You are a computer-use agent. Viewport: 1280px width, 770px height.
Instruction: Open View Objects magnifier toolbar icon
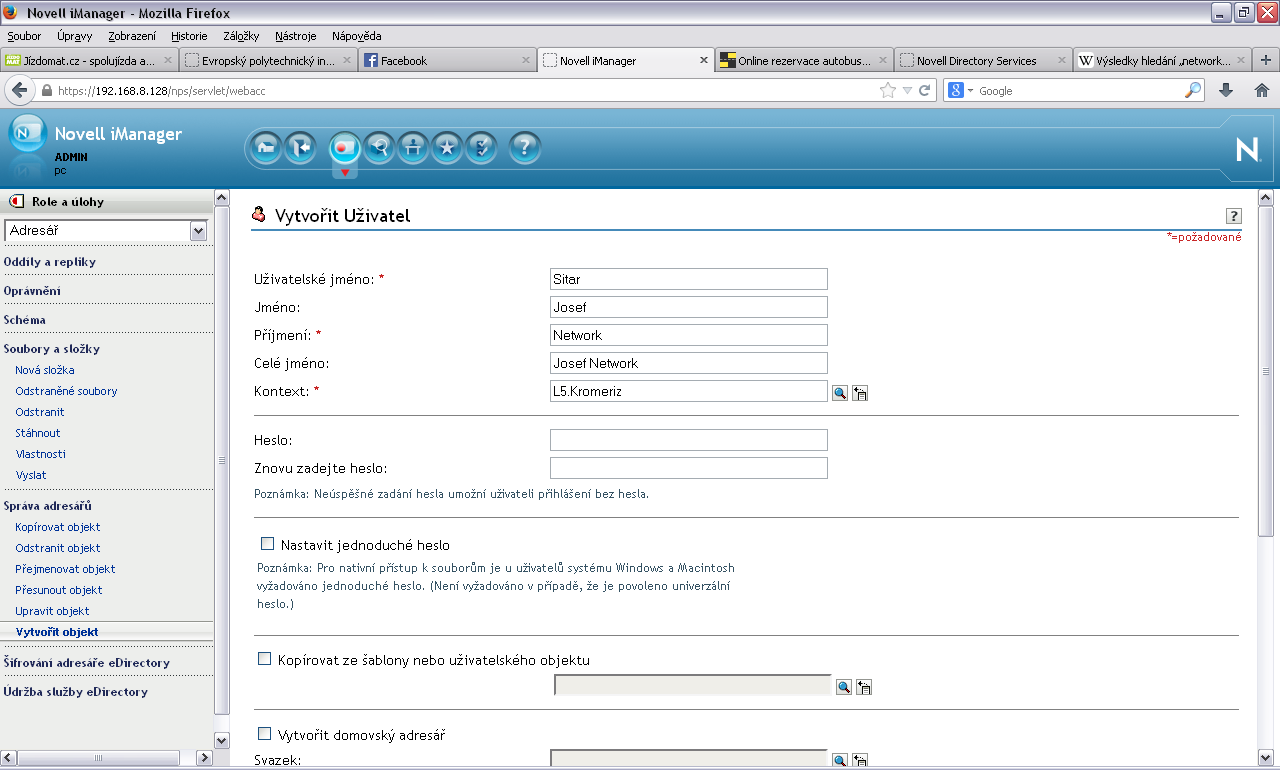tap(379, 148)
